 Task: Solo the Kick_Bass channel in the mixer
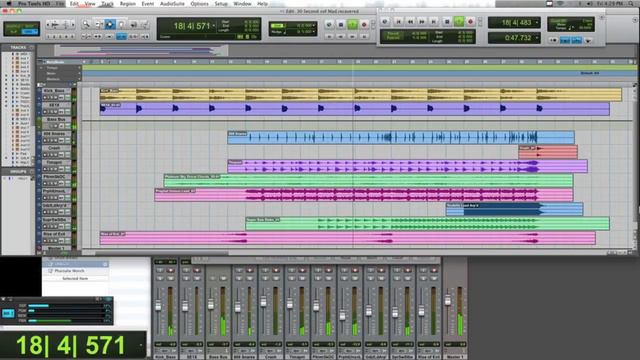tap(160, 278)
